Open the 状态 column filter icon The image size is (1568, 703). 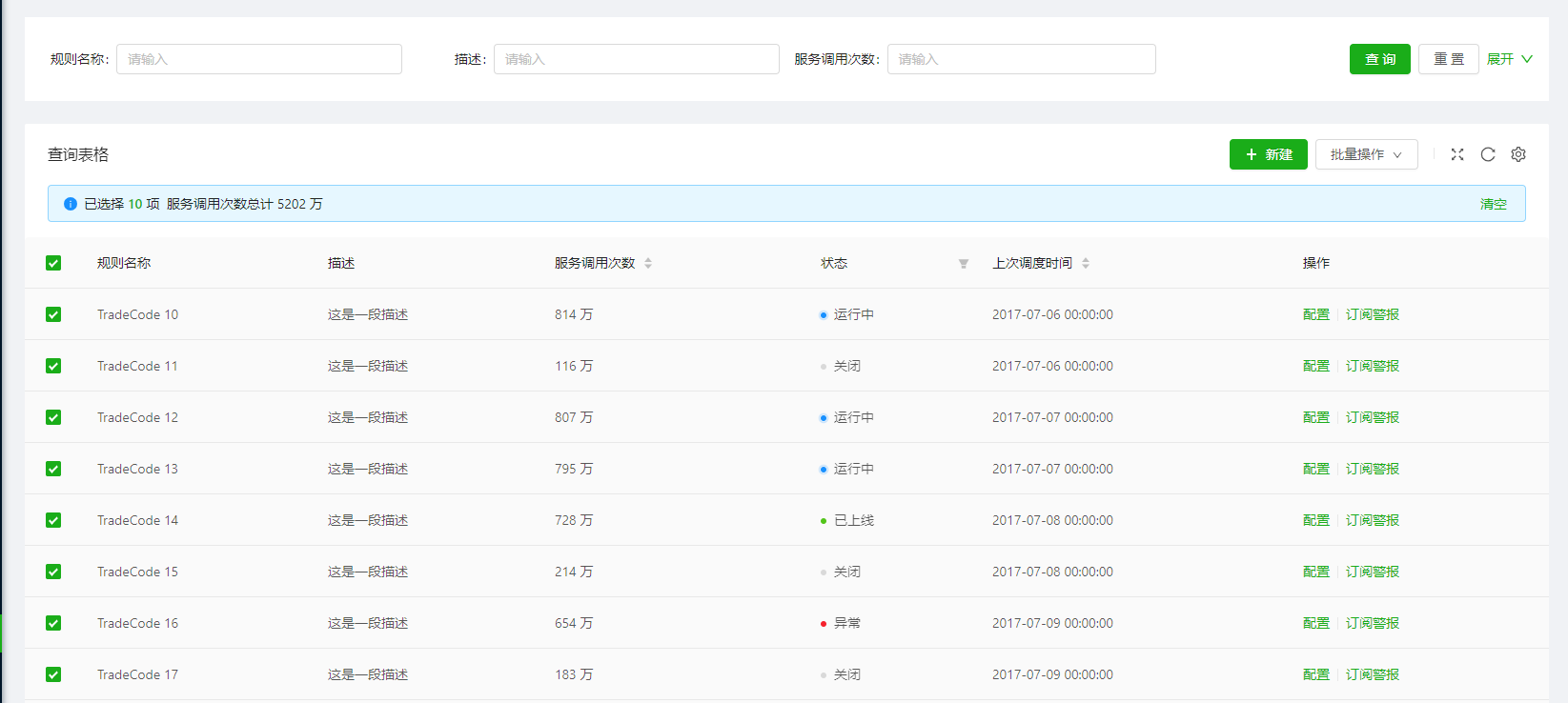[x=964, y=264]
